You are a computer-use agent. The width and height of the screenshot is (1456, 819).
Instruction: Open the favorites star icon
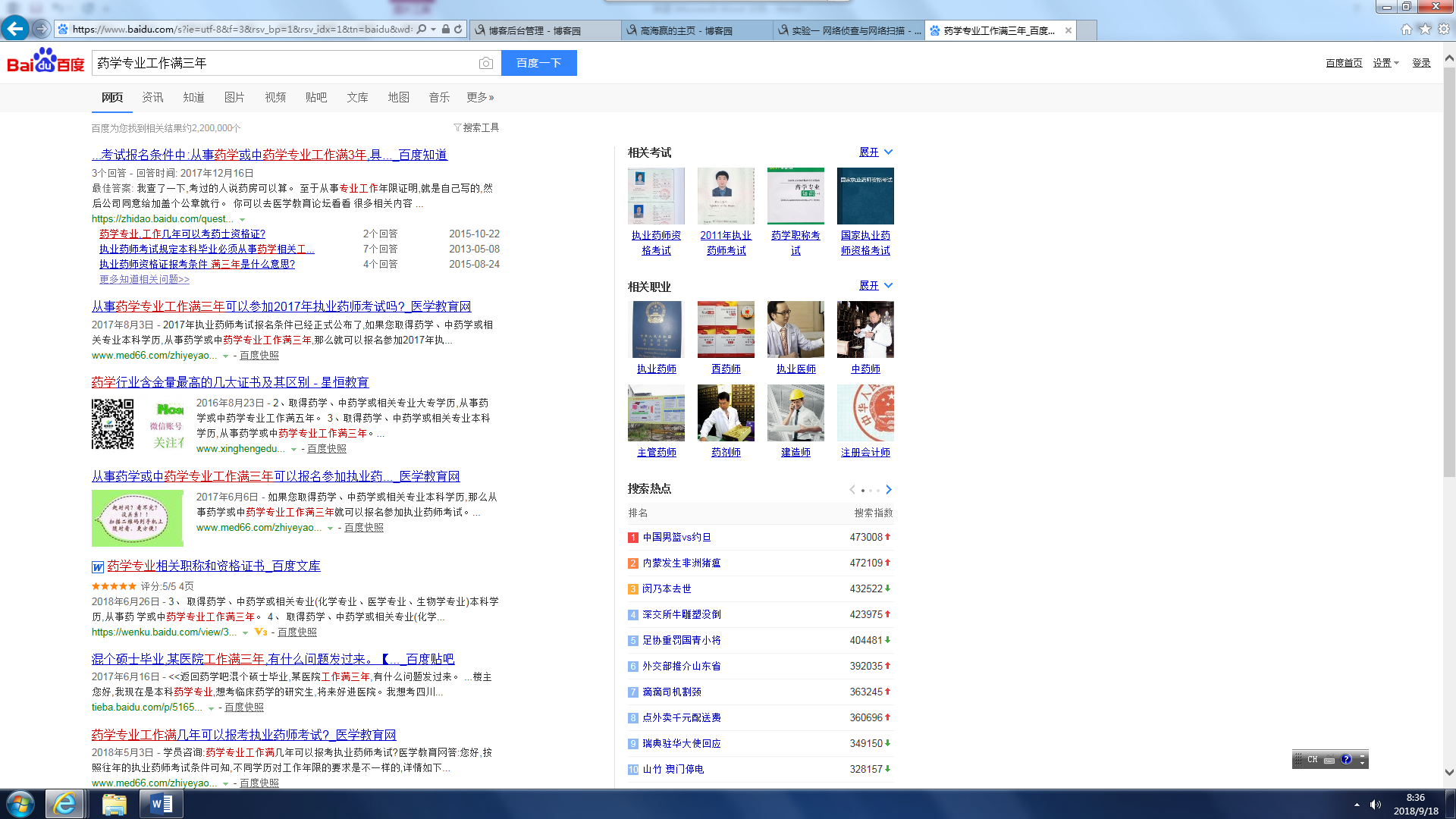[x=1425, y=30]
